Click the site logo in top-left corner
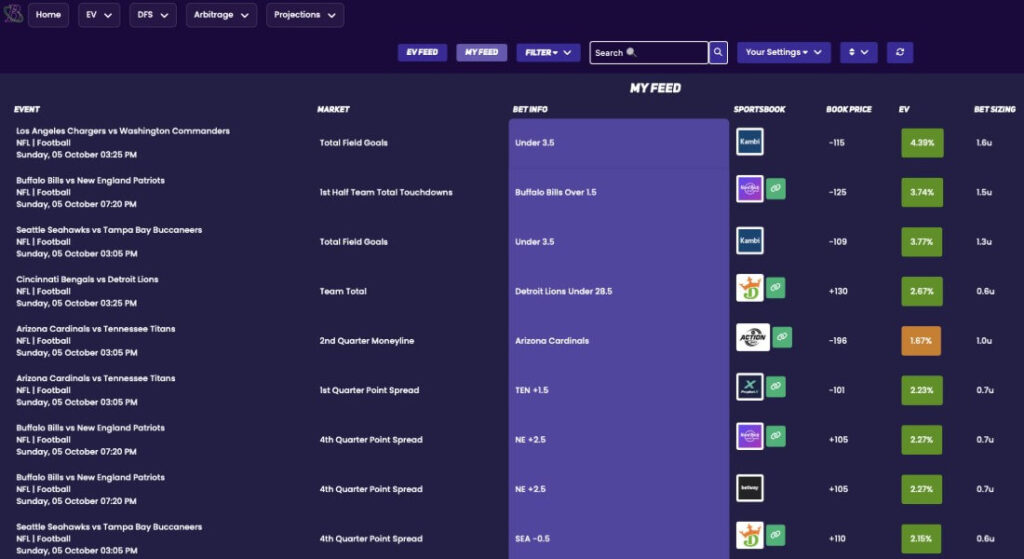 [x=12, y=14]
